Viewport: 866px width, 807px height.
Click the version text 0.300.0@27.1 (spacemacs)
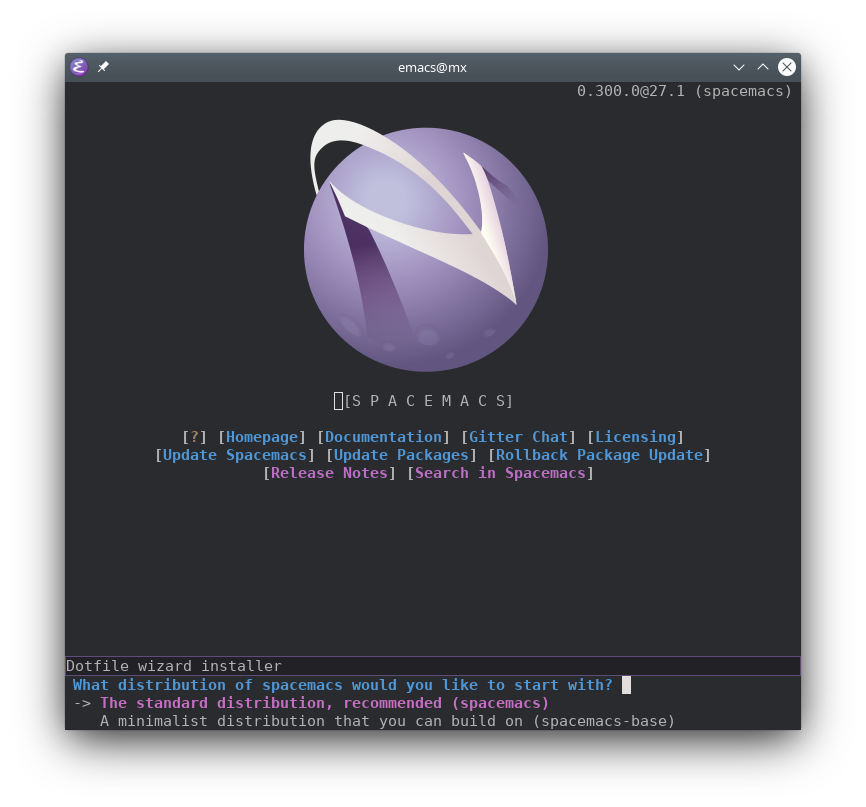click(684, 91)
